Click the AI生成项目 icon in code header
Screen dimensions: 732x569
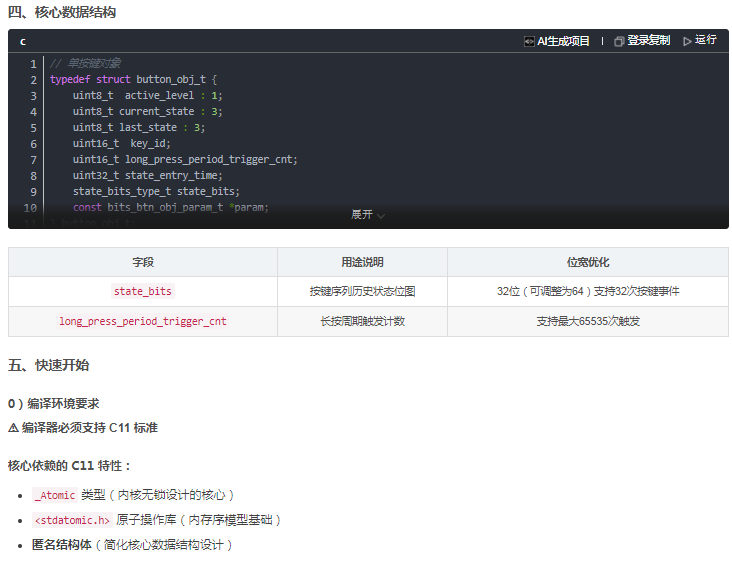(528, 42)
